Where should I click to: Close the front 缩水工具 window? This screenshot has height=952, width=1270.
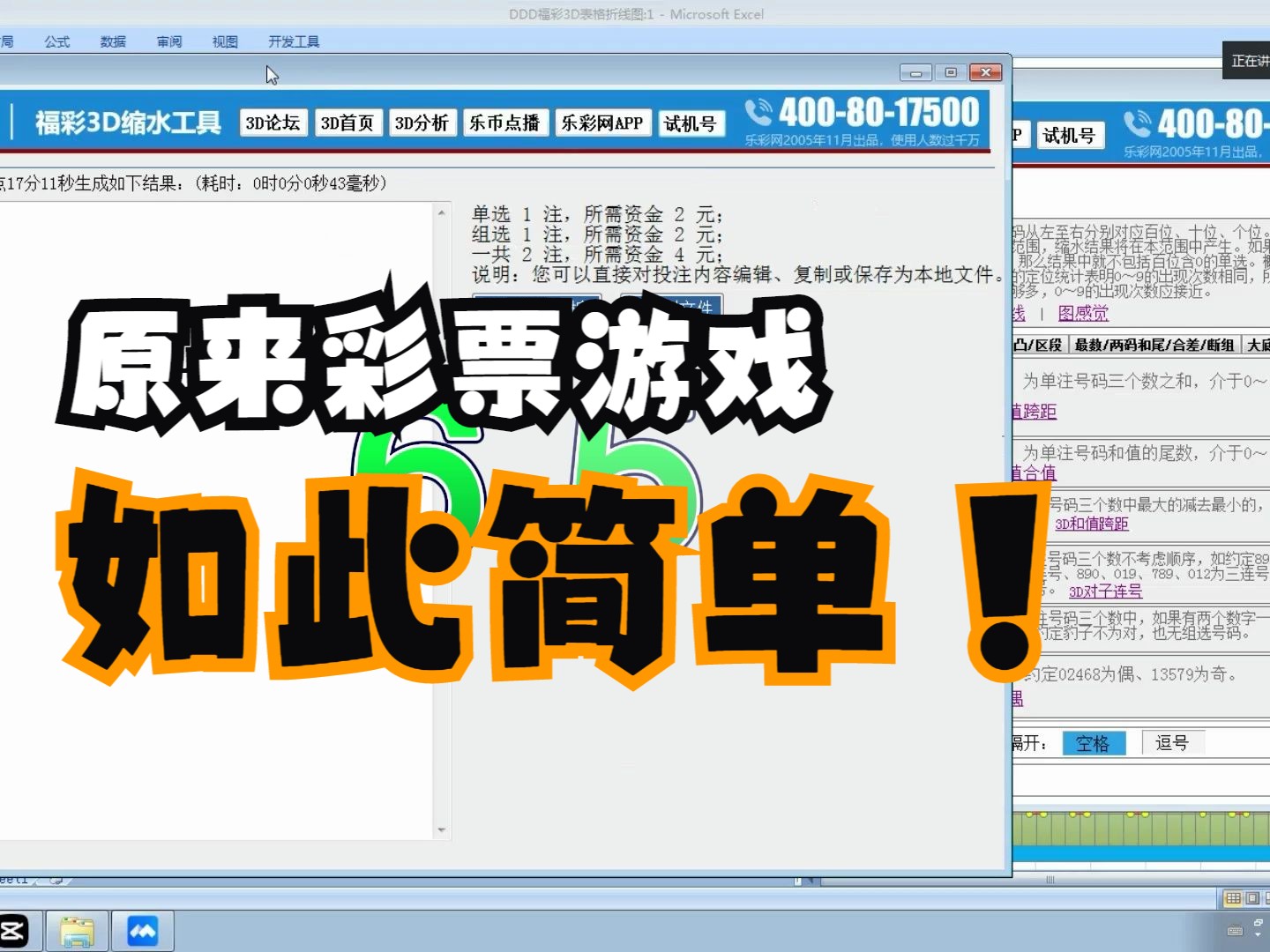[x=985, y=72]
